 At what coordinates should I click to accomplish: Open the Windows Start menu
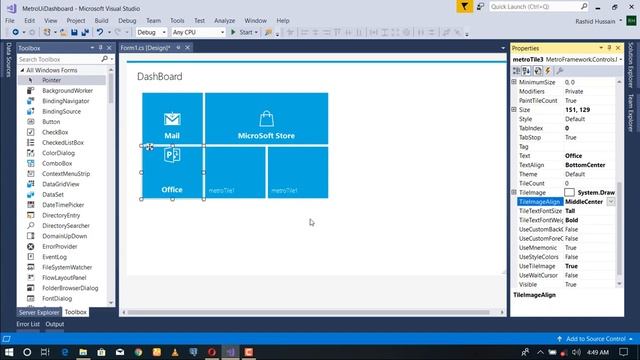click(x=9, y=352)
